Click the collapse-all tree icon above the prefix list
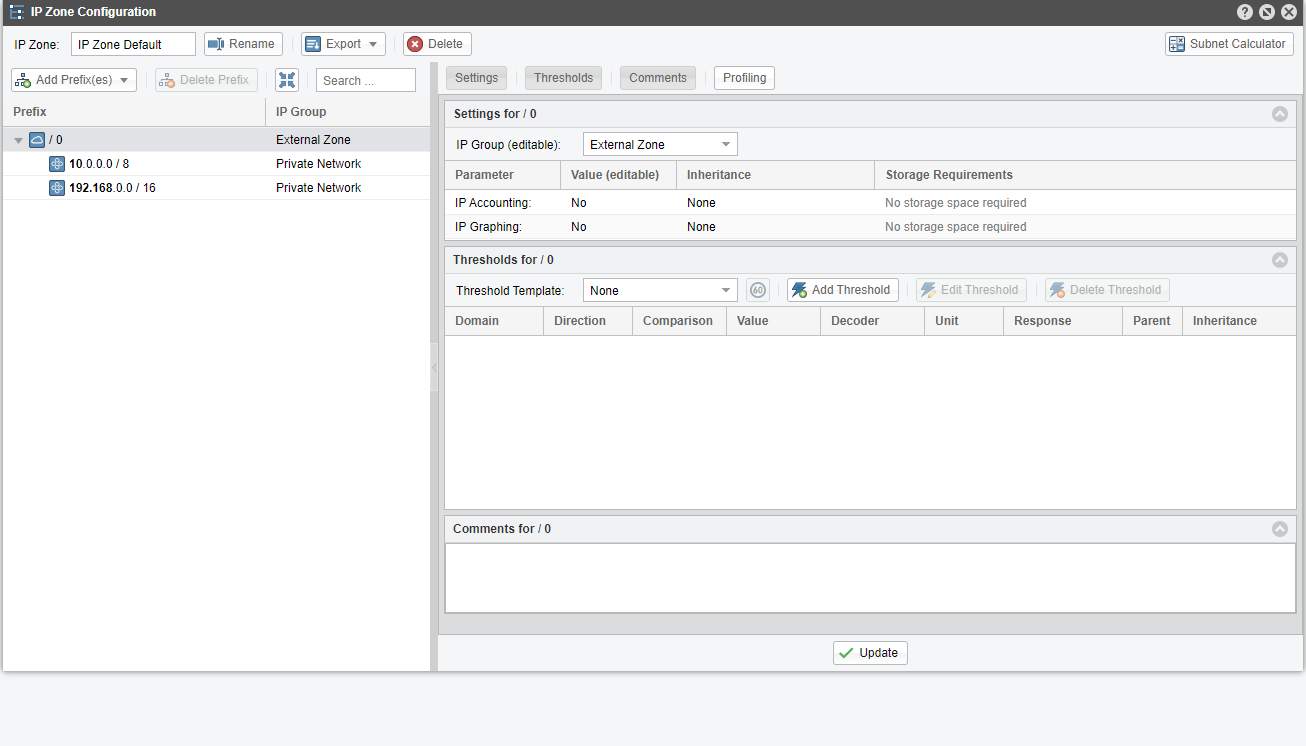 [x=287, y=80]
